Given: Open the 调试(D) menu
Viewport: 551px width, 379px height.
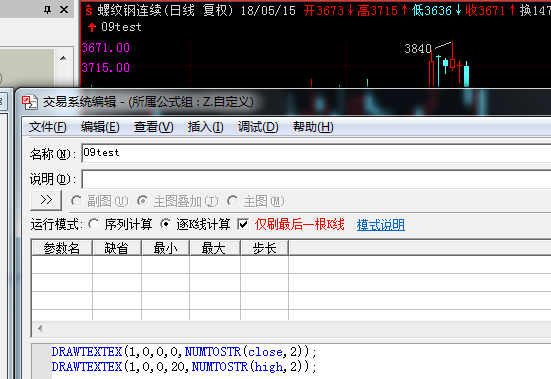Looking at the screenshot, I should pyautogui.click(x=258, y=127).
